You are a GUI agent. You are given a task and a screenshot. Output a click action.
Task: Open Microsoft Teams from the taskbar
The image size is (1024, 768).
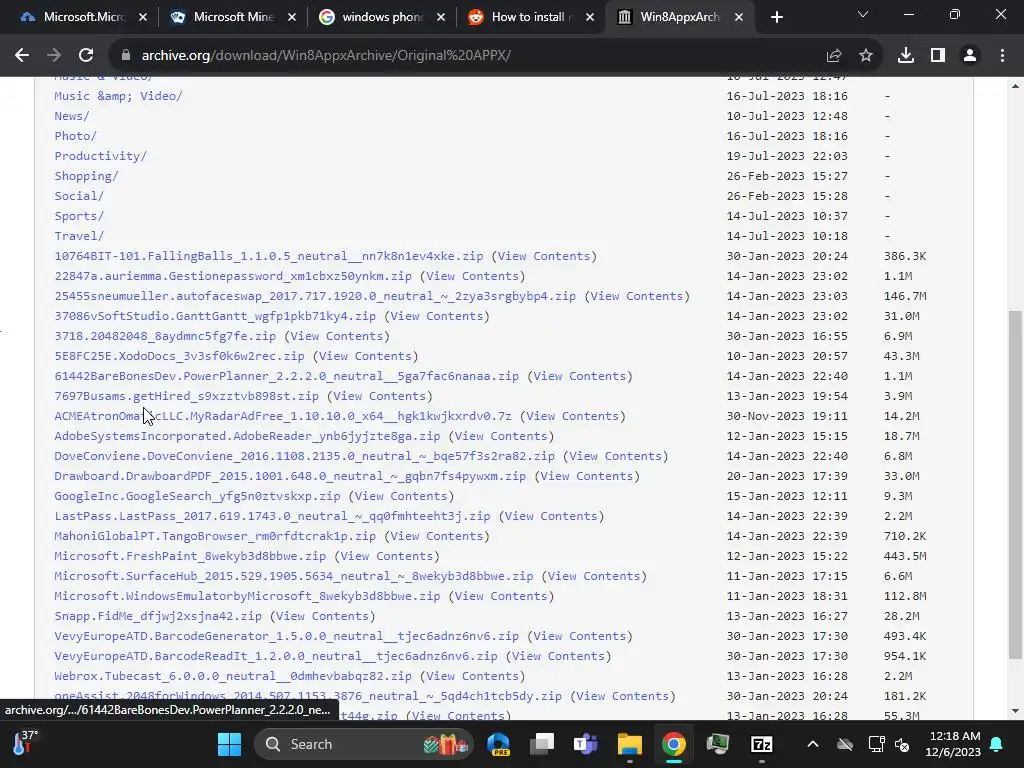pos(586,744)
